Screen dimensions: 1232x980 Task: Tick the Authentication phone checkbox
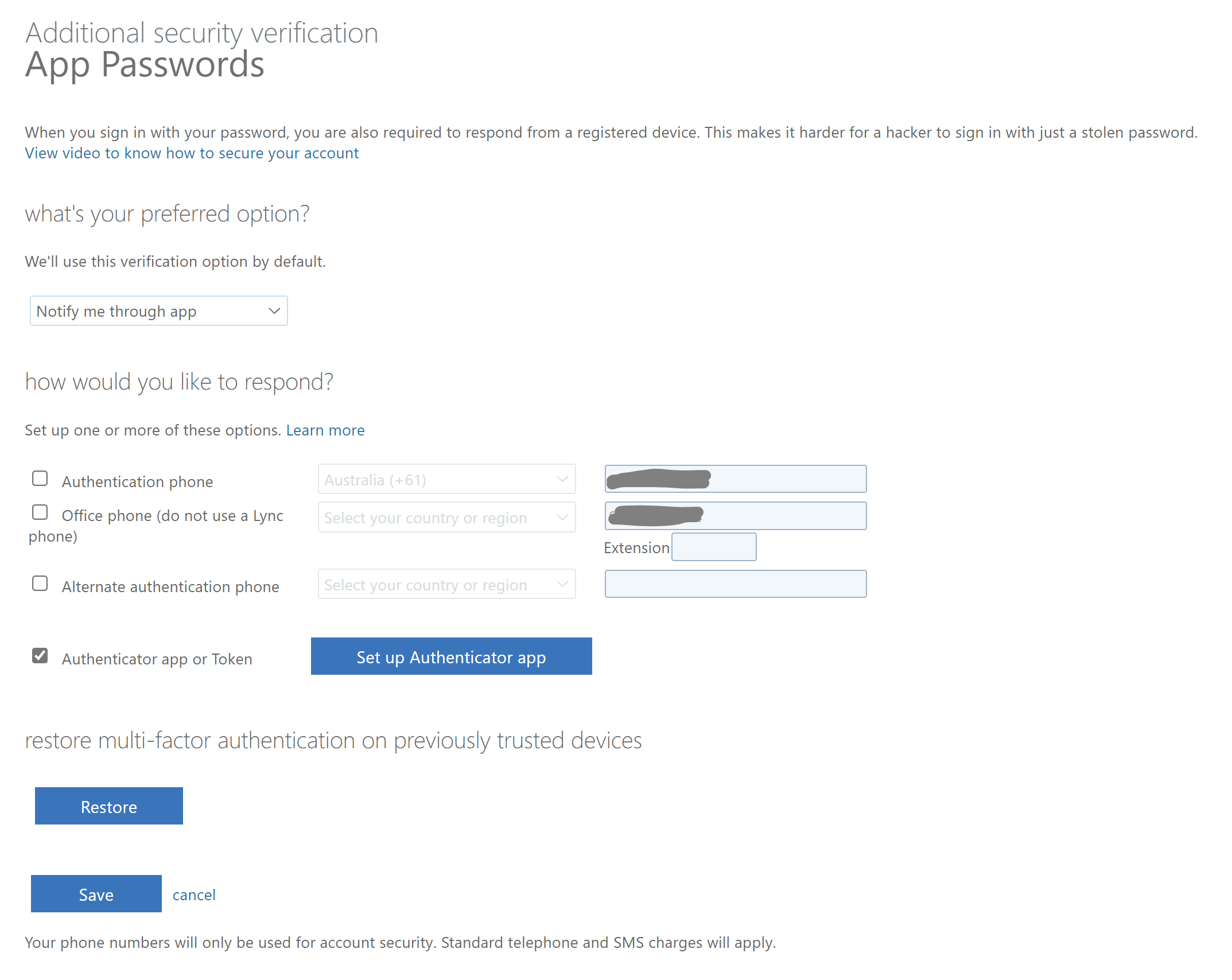[x=40, y=479]
